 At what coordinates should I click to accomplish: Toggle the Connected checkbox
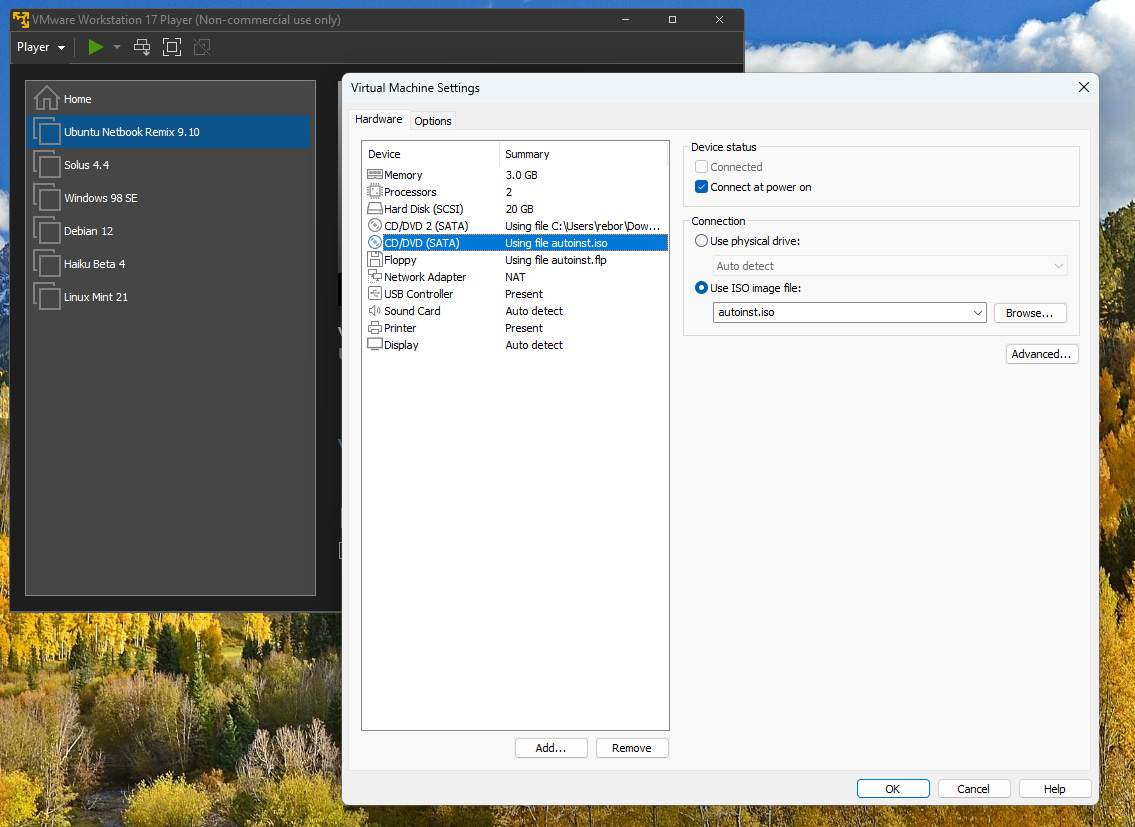tap(701, 167)
